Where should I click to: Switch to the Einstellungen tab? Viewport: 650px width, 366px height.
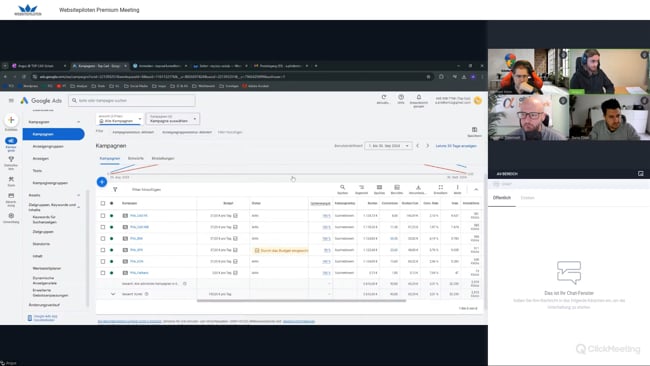pos(163,158)
